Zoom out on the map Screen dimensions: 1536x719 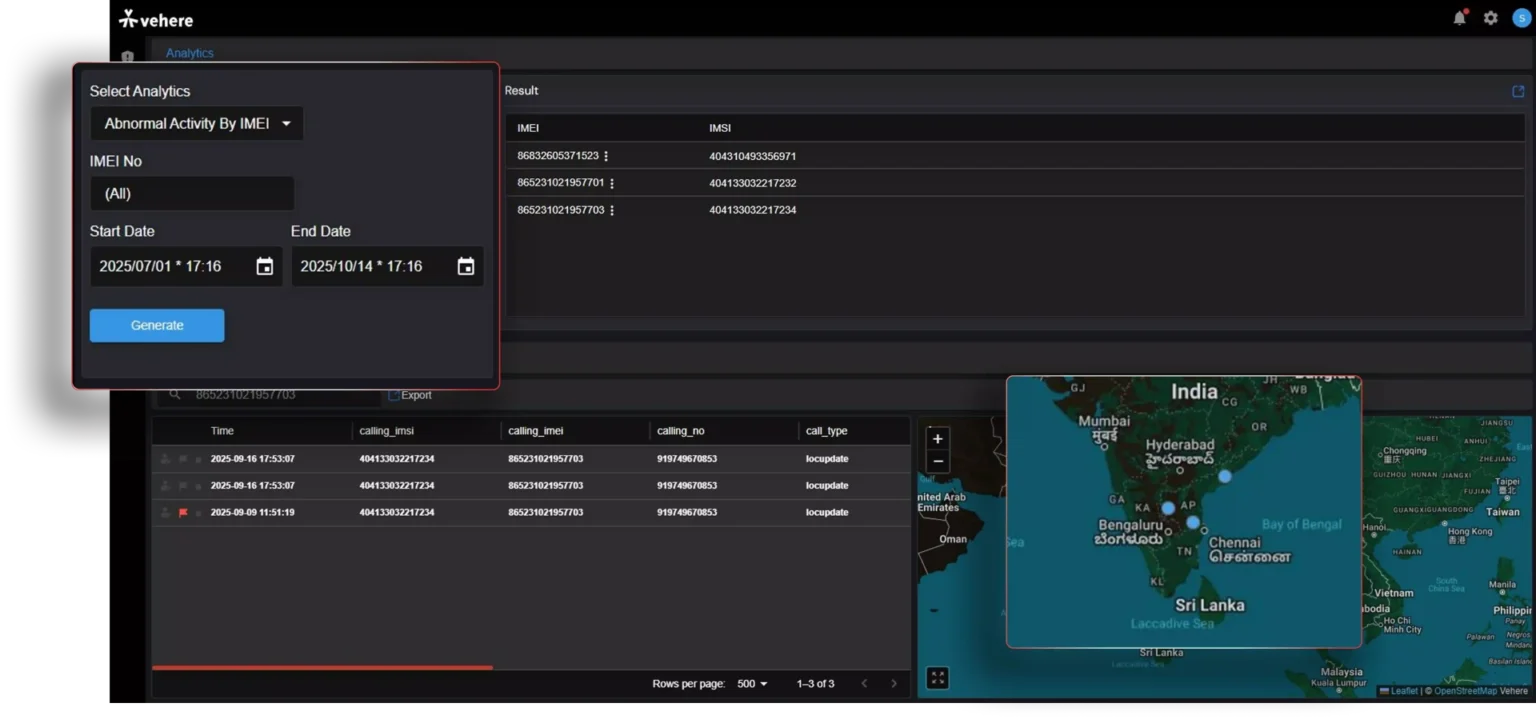point(937,461)
